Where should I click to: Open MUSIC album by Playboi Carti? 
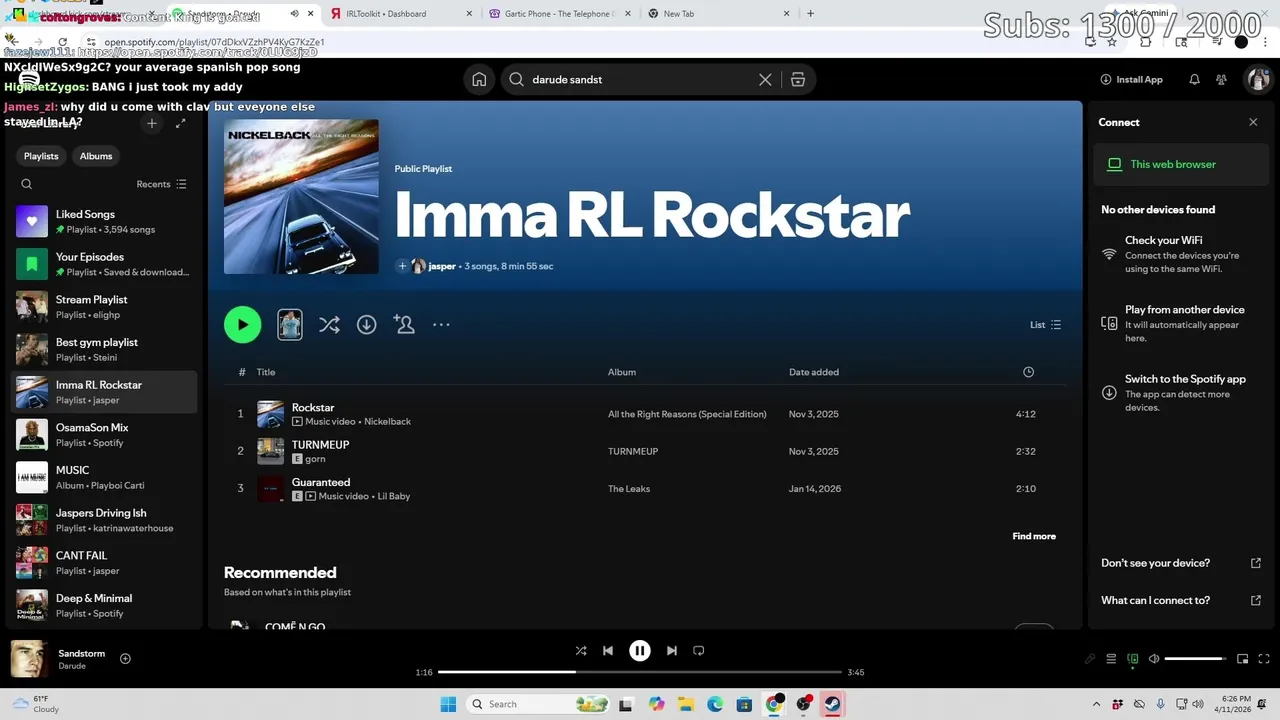coord(104,478)
